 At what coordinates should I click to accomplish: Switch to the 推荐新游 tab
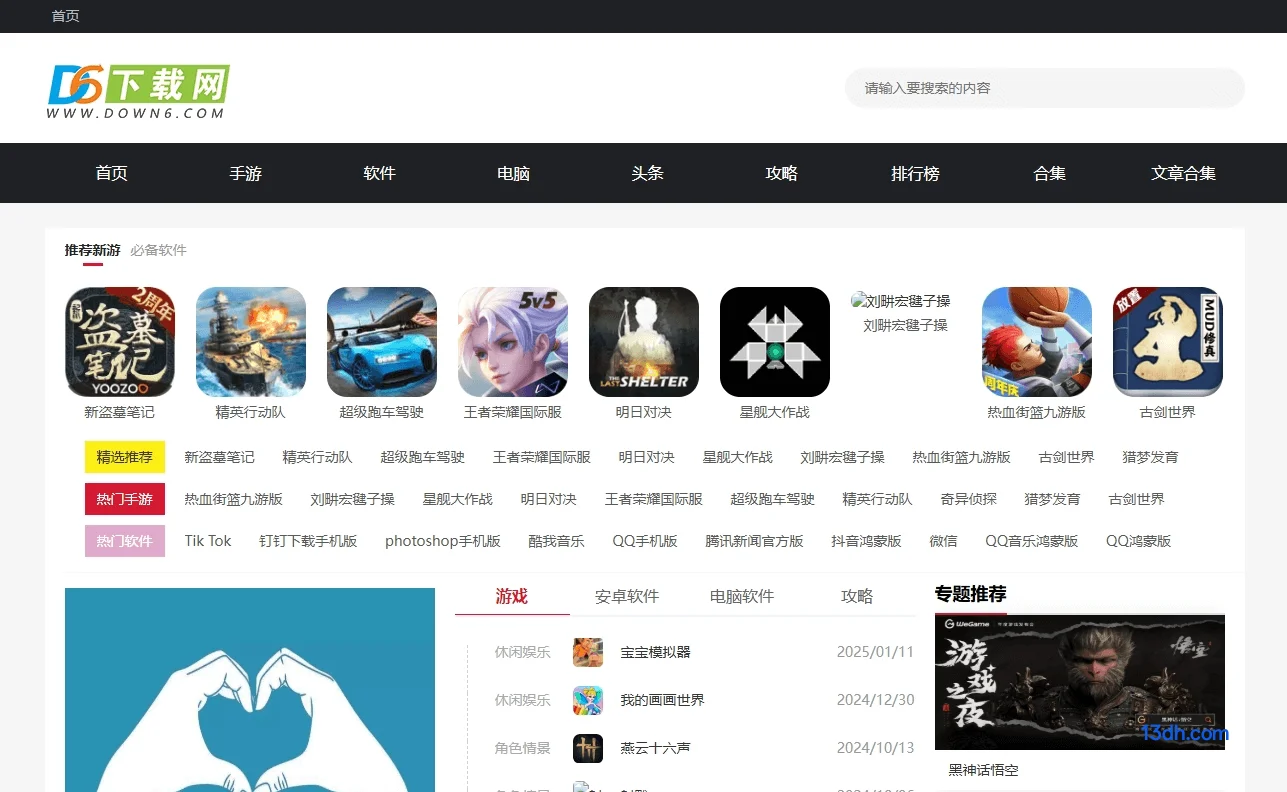coord(93,250)
